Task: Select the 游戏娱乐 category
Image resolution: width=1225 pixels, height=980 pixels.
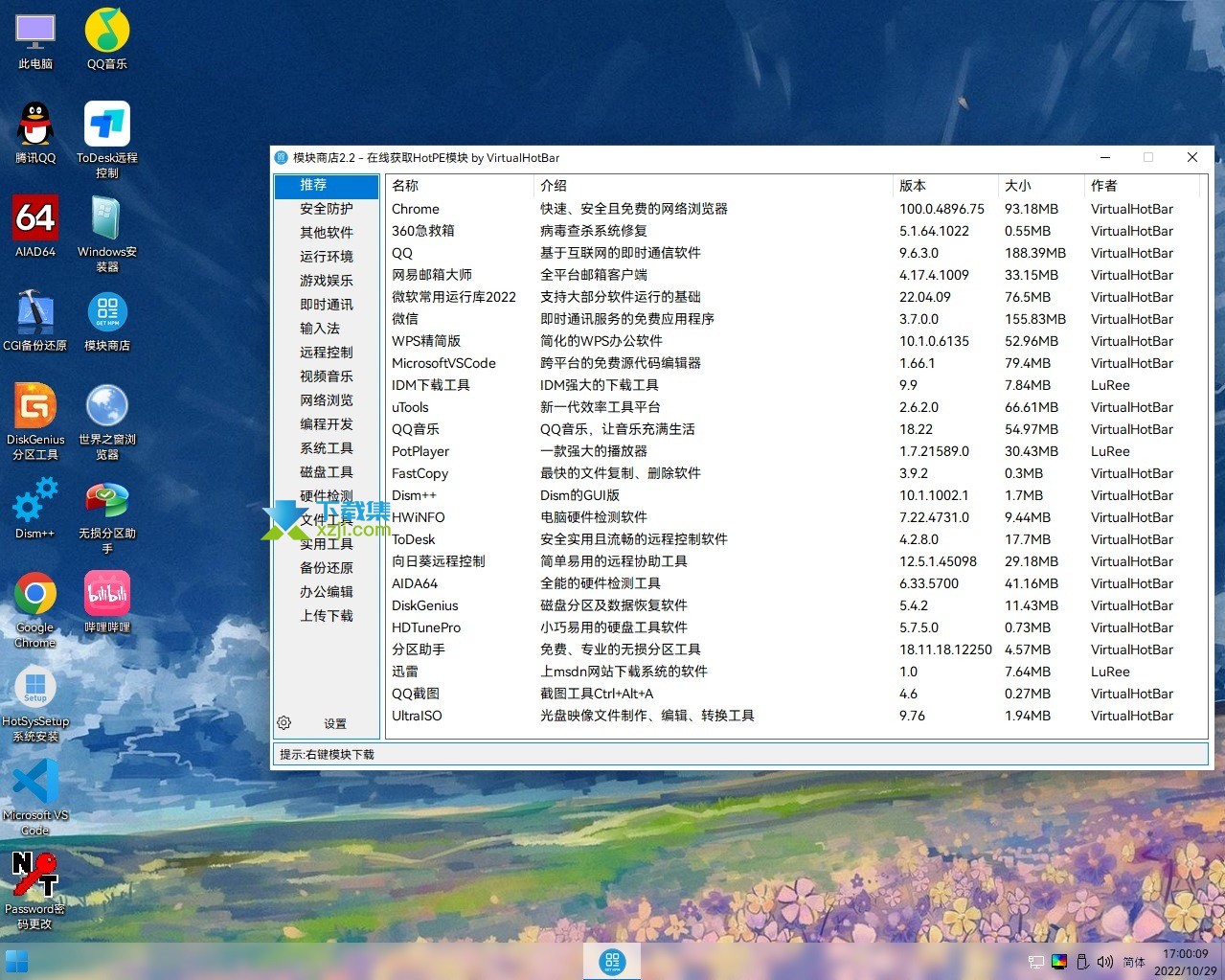Action: point(327,281)
